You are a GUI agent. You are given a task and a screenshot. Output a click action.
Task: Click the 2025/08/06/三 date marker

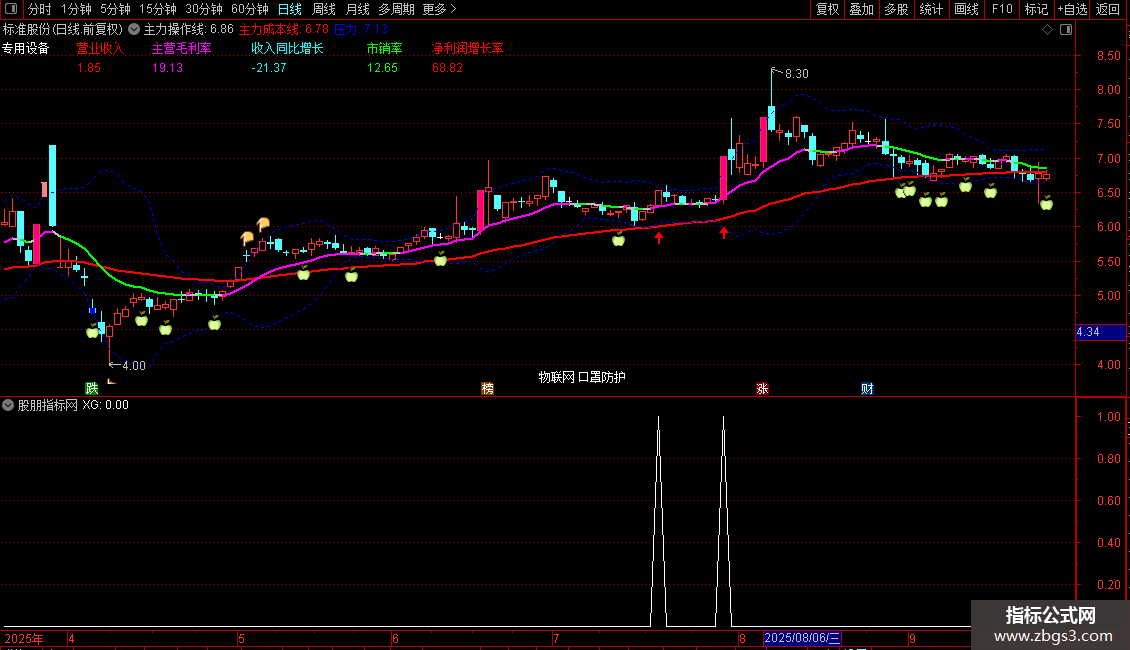(x=802, y=638)
